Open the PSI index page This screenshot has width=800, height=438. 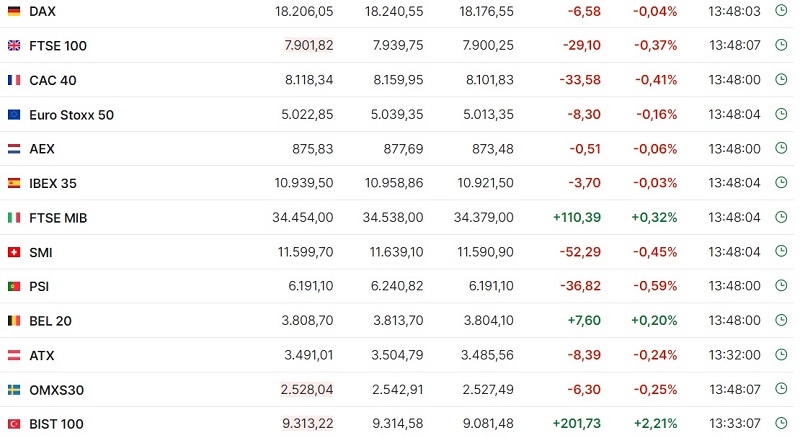(40, 286)
